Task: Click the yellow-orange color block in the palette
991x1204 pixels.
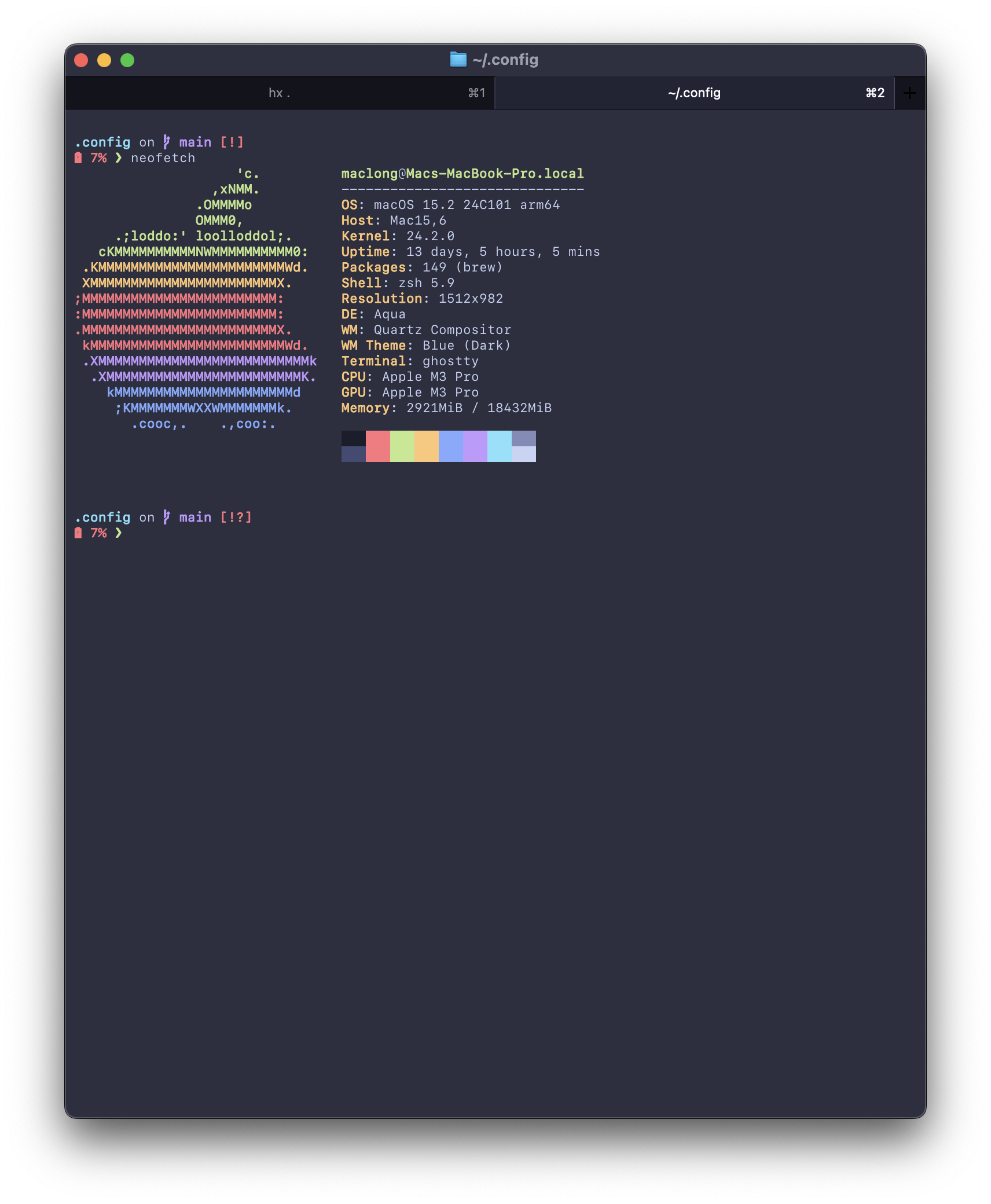Action: click(427, 446)
